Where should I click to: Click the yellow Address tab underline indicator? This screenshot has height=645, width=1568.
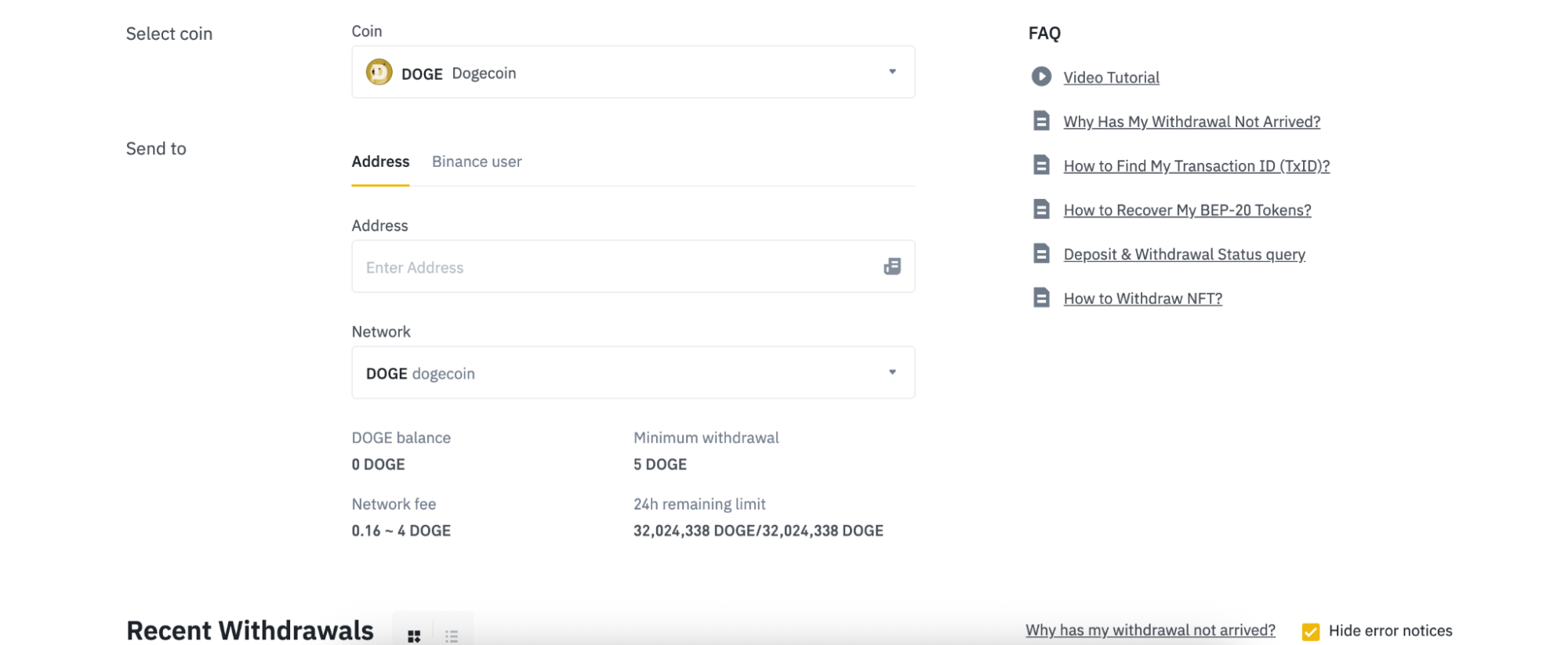(380, 183)
